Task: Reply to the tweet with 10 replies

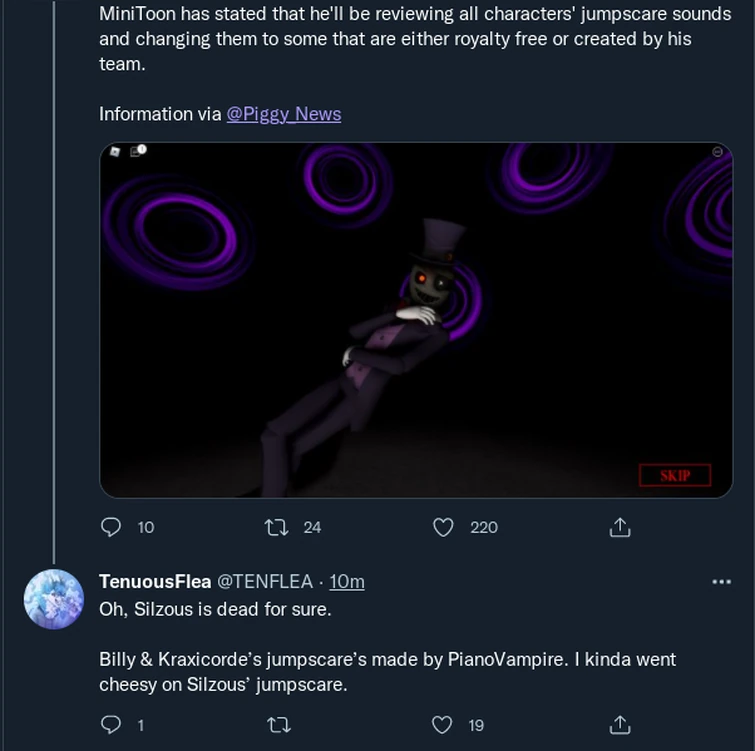Action: click(112, 527)
